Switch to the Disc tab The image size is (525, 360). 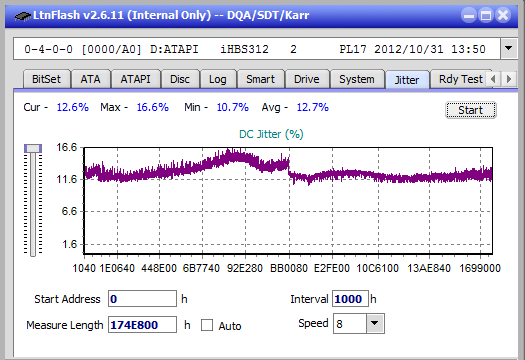180,79
